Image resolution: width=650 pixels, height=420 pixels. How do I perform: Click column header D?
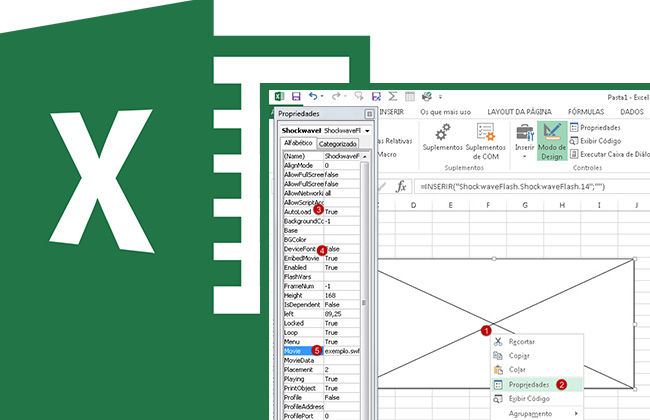(x=413, y=205)
